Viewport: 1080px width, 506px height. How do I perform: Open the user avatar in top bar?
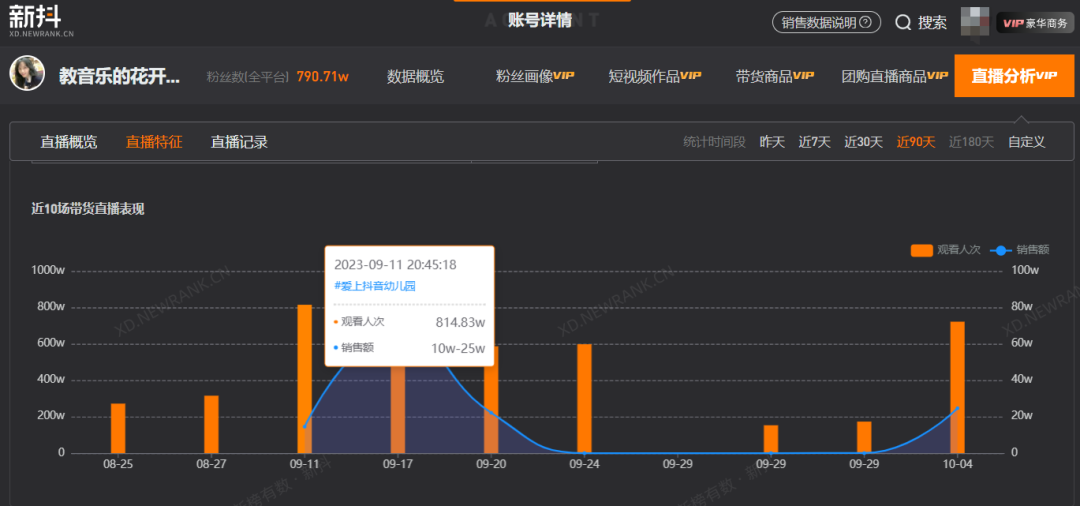[975, 22]
